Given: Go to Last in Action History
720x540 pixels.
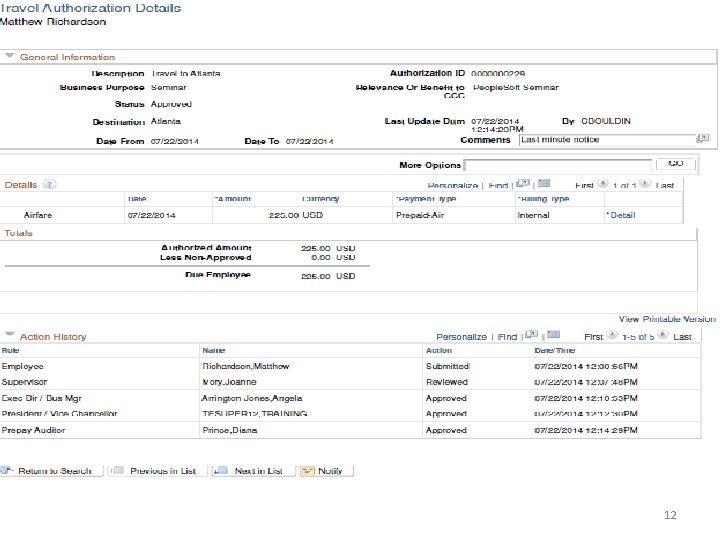Looking at the screenshot, I should tap(682, 337).
